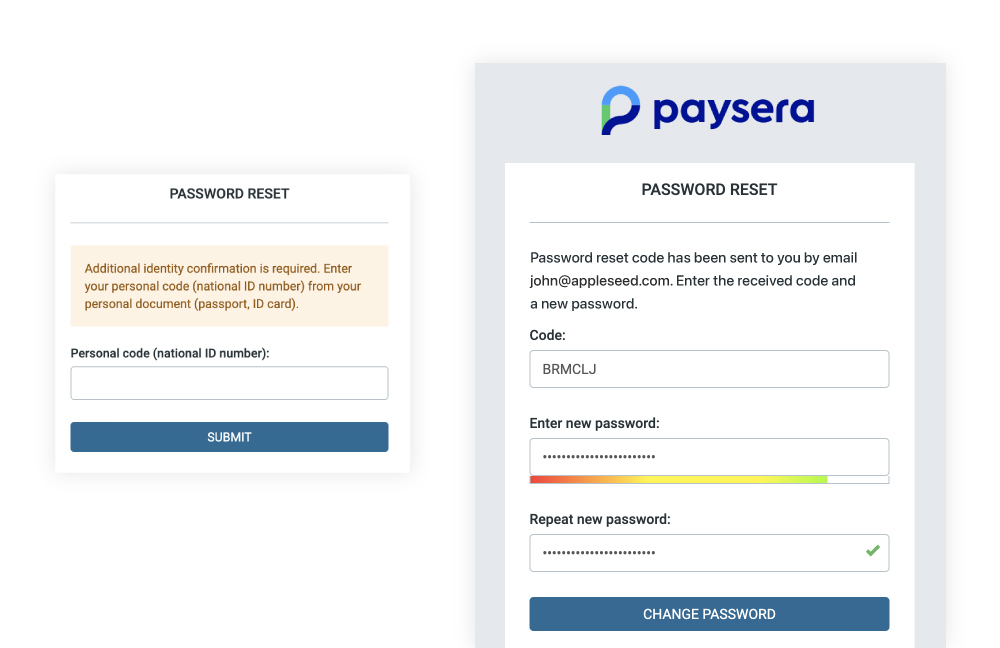Image resolution: width=1000 pixels, height=648 pixels.
Task: Click the PASSWORD RESET heading under Paysera logo
Action: click(709, 189)
